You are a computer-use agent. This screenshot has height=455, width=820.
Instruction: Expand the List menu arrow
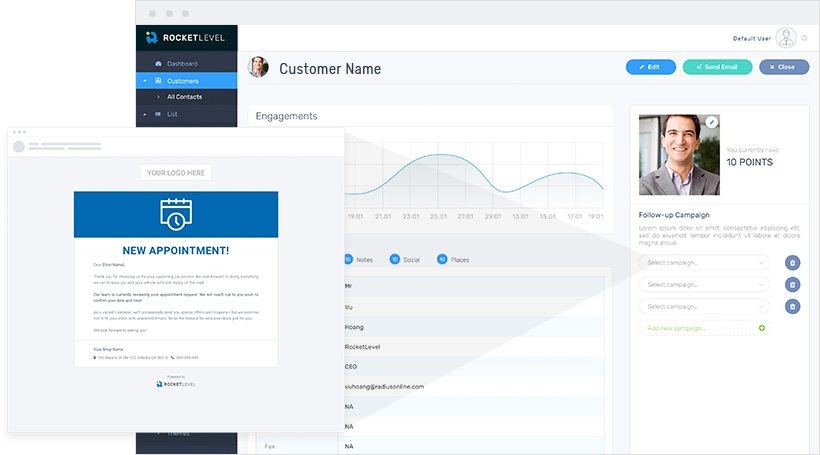point(145,114)
